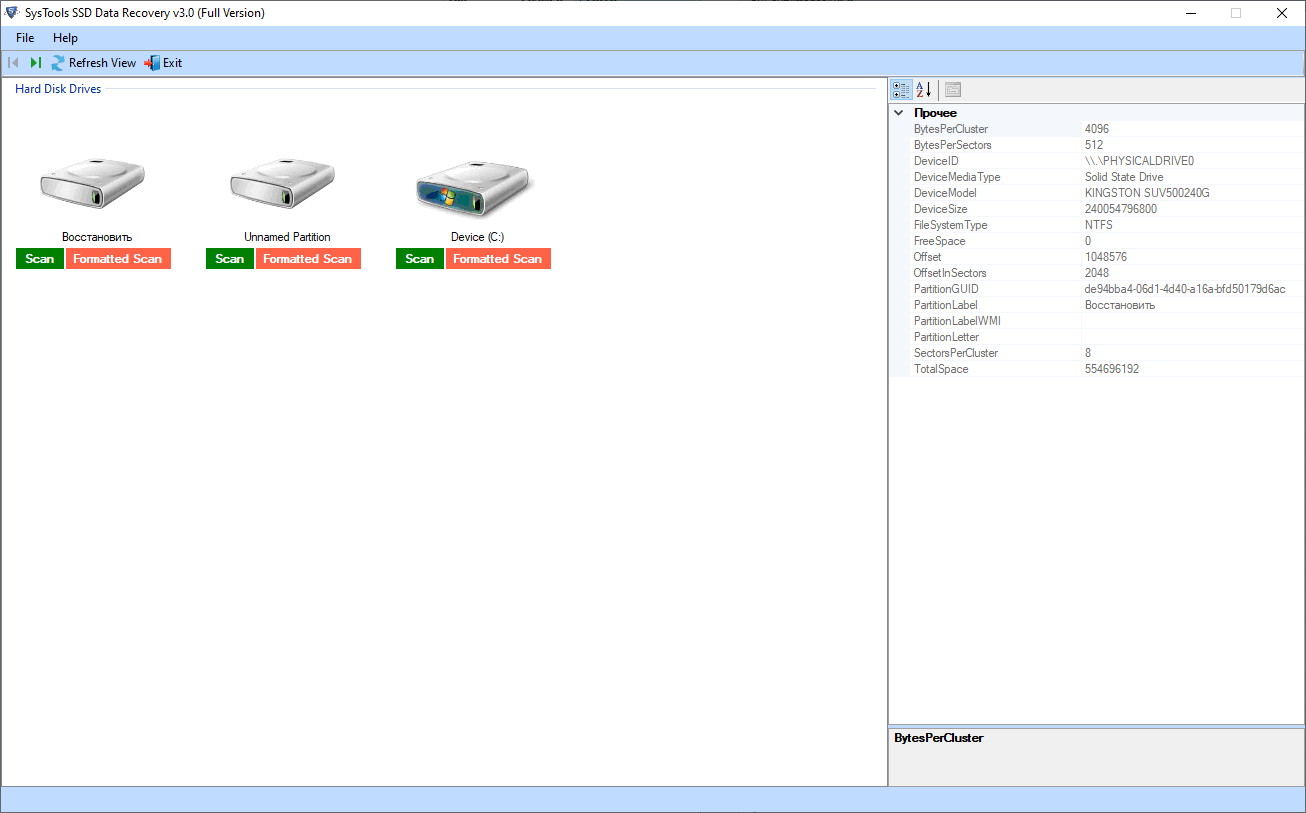
Task: Click the Property Pages icon
Action: pos(953,89)
